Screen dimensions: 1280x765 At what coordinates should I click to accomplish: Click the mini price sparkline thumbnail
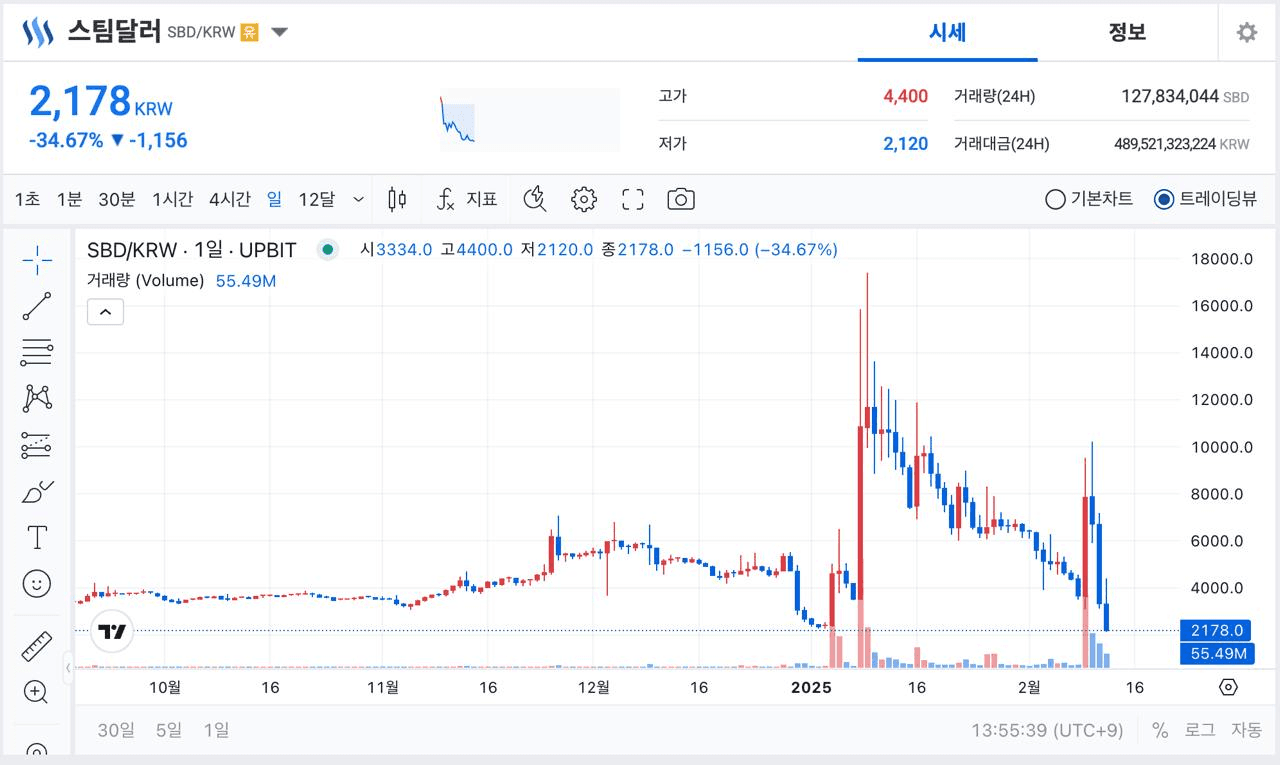click(529, 119)
